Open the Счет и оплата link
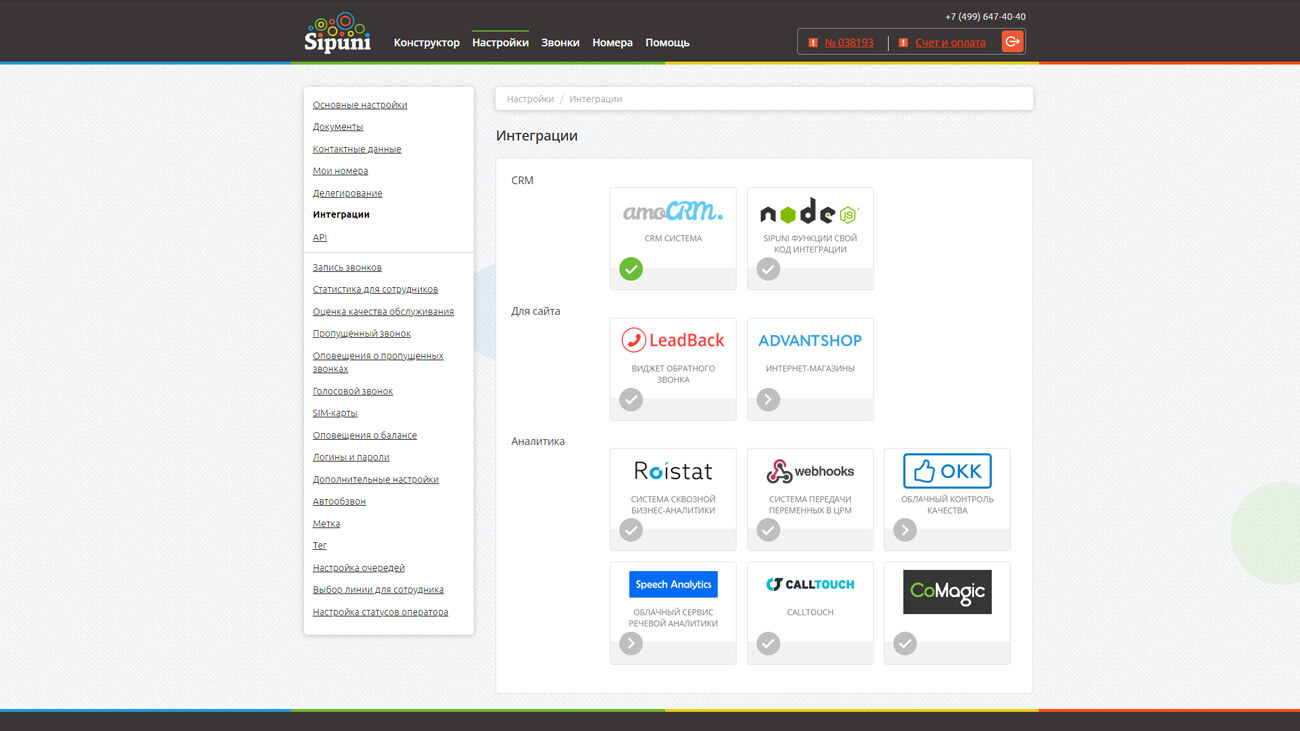The width and height of the screenshot is (1300, 731). click(x=949, y=43)
